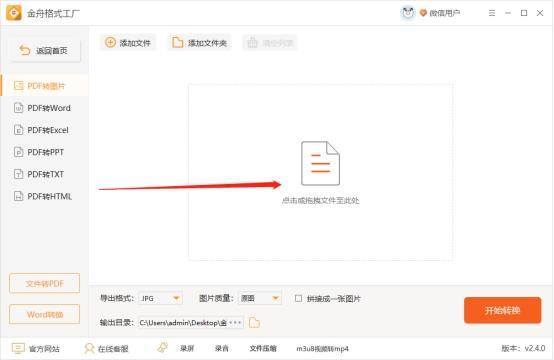Click the document icon in drop area
Viewport: 554px width, 360px height.
coord(320,163)
